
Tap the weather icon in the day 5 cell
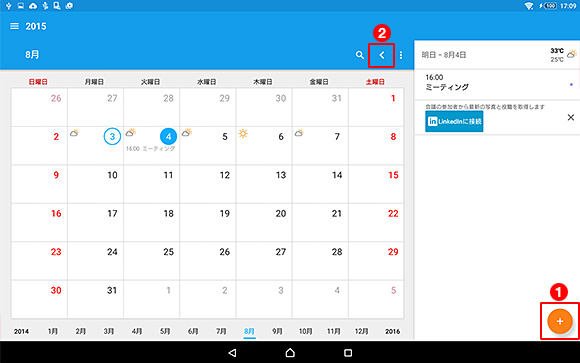point(187,132)
